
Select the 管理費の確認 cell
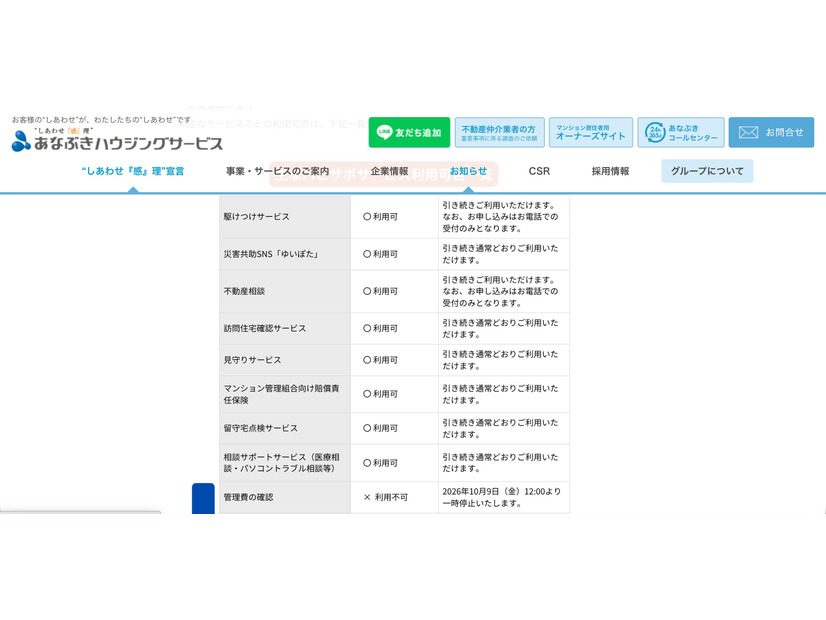point(285,497)
